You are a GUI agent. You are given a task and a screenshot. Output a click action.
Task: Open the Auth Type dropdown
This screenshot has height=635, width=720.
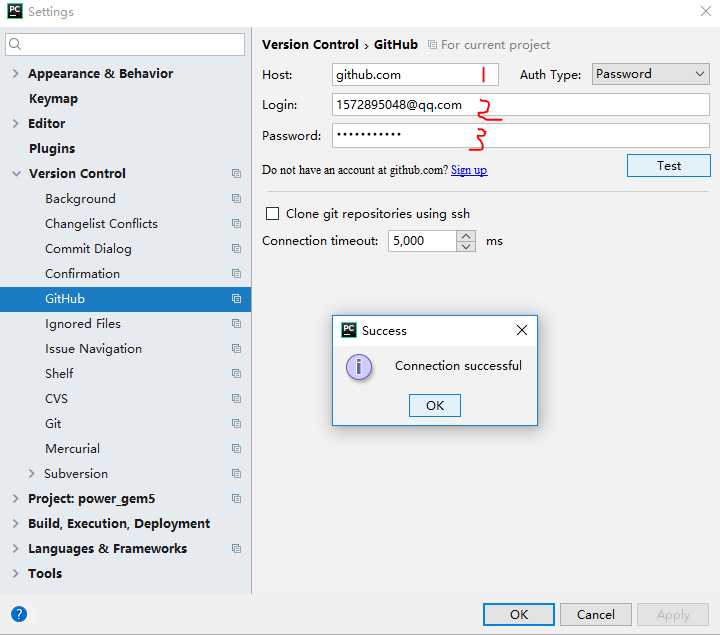(650, 74)
